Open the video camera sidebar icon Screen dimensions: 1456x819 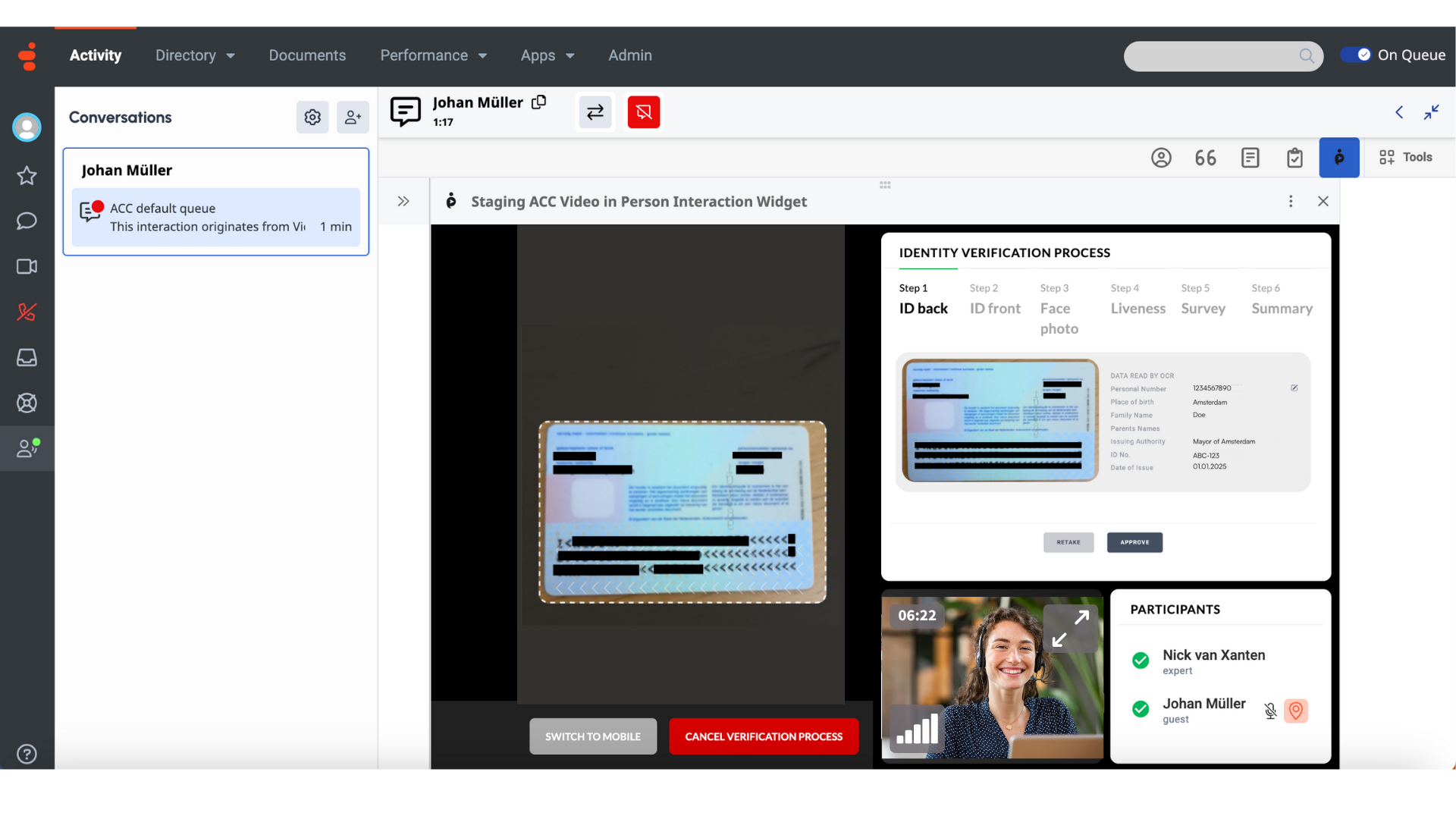point(27,267)
